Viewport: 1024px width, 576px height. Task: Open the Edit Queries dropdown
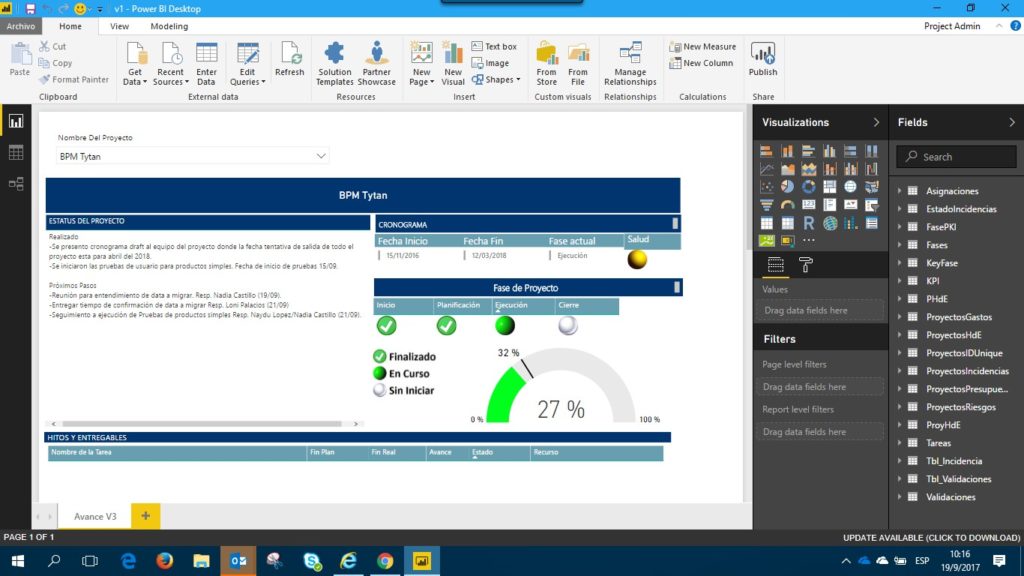(248, 63)
